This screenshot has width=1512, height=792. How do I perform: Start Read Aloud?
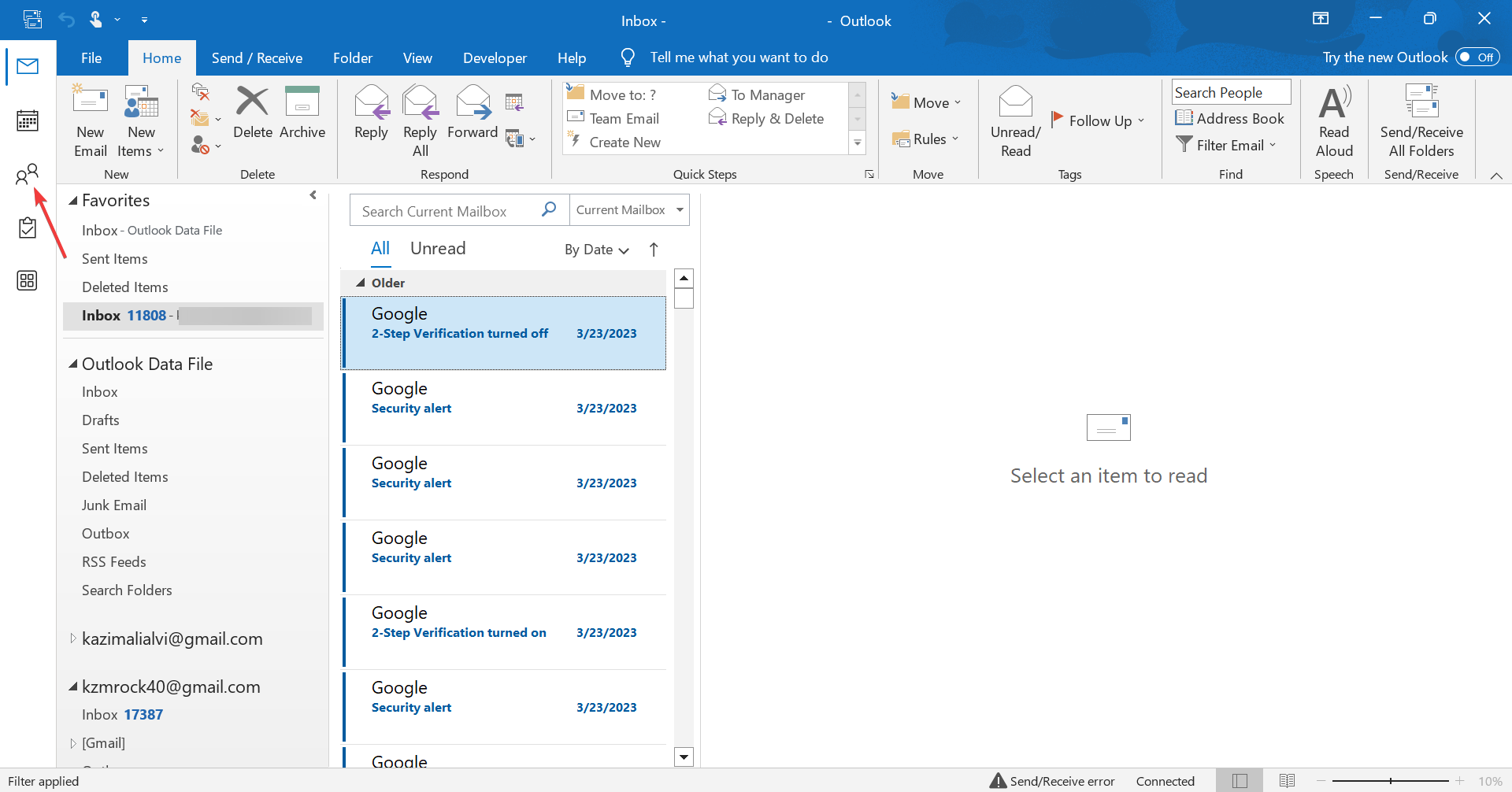[1333, 118]
